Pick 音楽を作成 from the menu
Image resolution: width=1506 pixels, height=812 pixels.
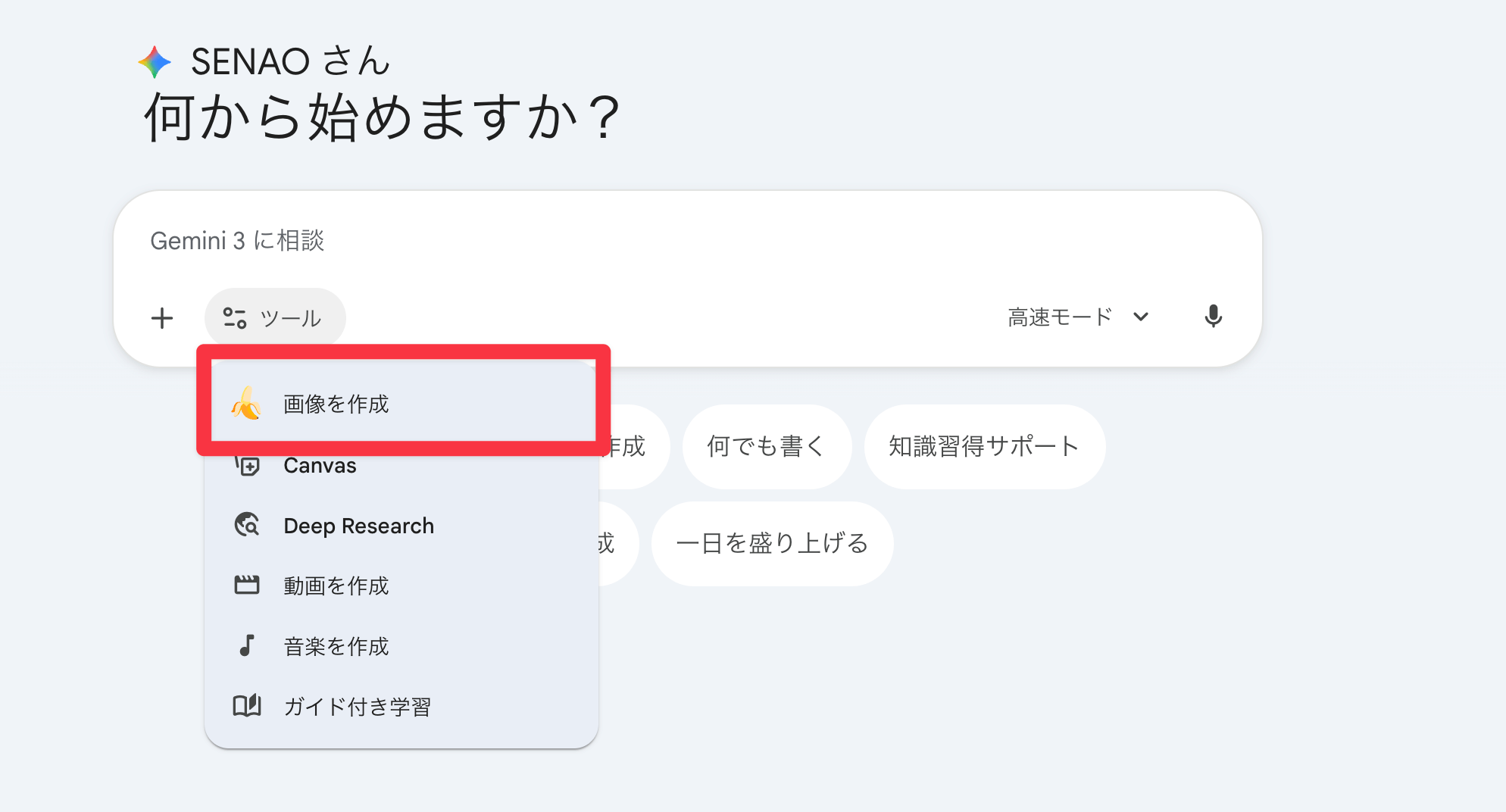tap(336, 646)
